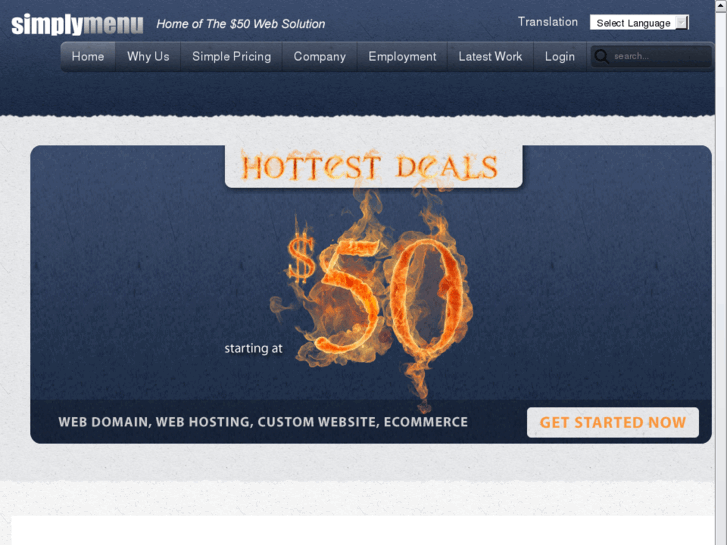Click the Login menu link
Viewport: 727px width, 545px height.
tap(560, 57)
